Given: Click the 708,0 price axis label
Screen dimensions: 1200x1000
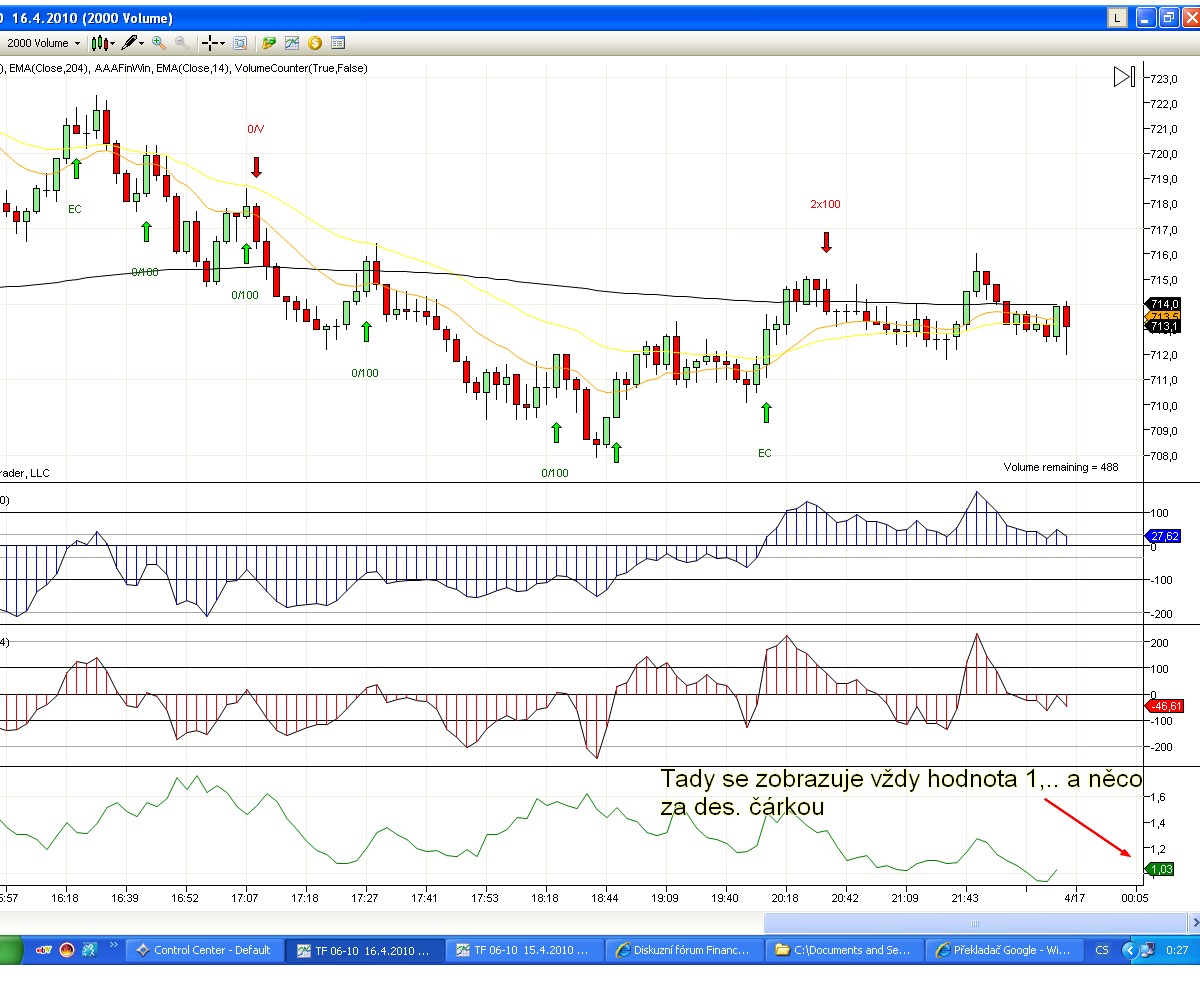Looking at the screenshot, I should click(1163, 456).
